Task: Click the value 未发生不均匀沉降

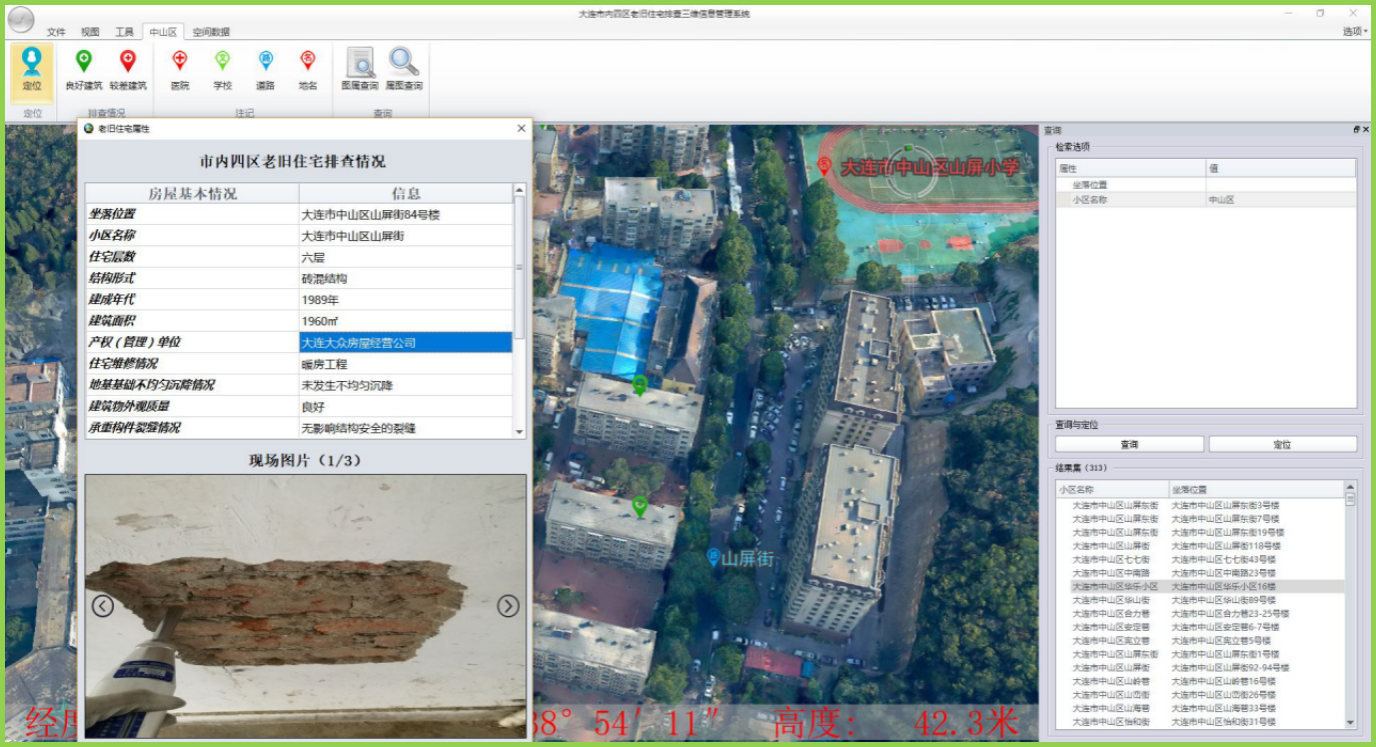Action: click(x=347, y=385)
